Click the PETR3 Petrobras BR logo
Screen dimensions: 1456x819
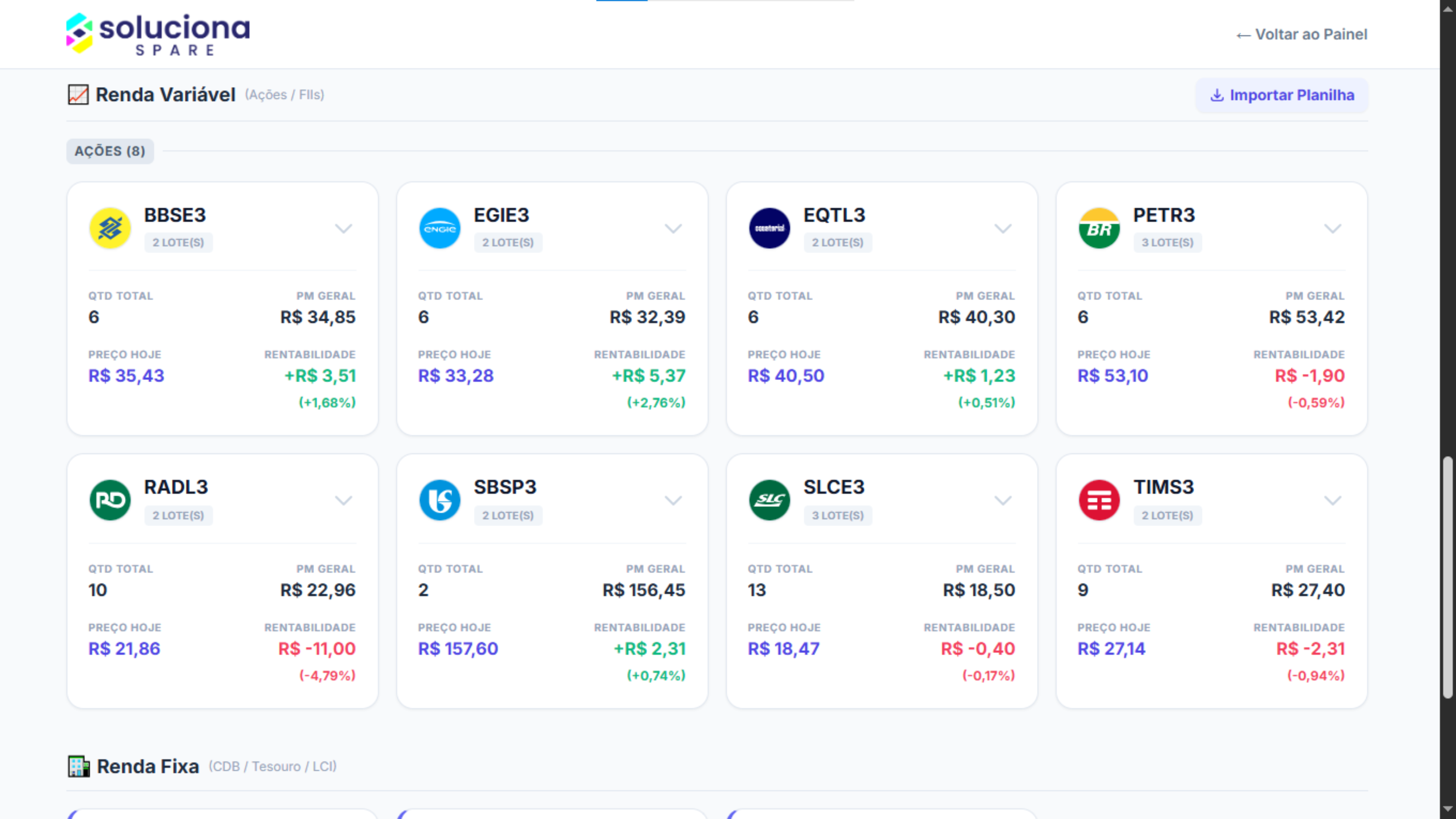click(1099, 228)
